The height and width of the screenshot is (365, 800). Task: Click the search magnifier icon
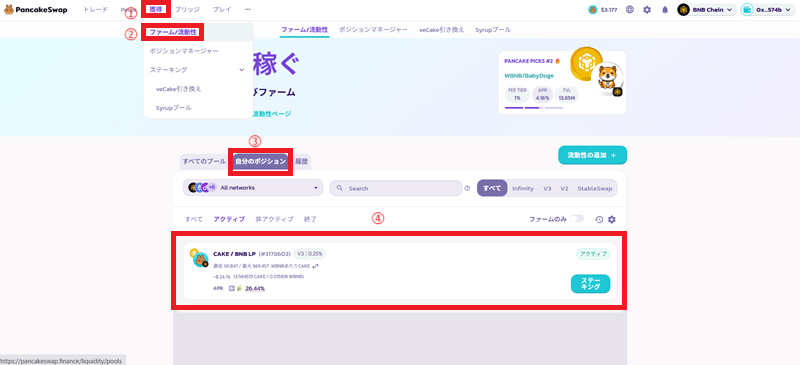340,188
